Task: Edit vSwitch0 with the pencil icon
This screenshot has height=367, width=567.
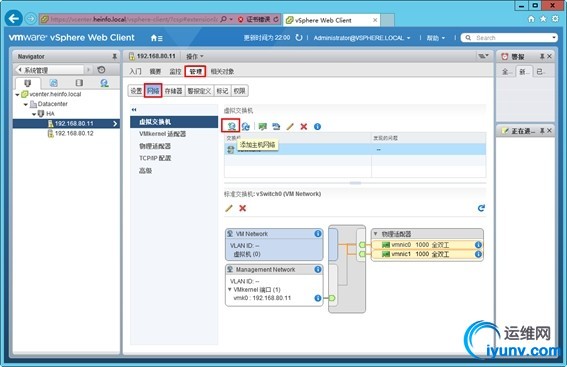Action: (x=229, y=208)
